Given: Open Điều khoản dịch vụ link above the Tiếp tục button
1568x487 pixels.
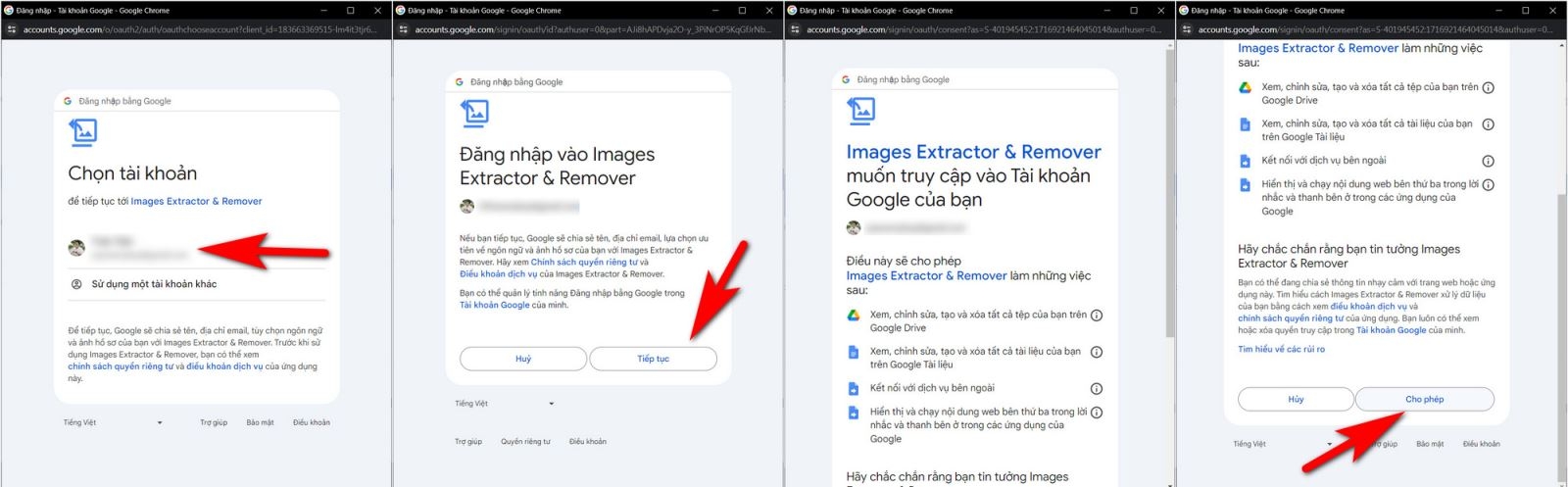Looking at the screenshot, I should coord(499,274).
